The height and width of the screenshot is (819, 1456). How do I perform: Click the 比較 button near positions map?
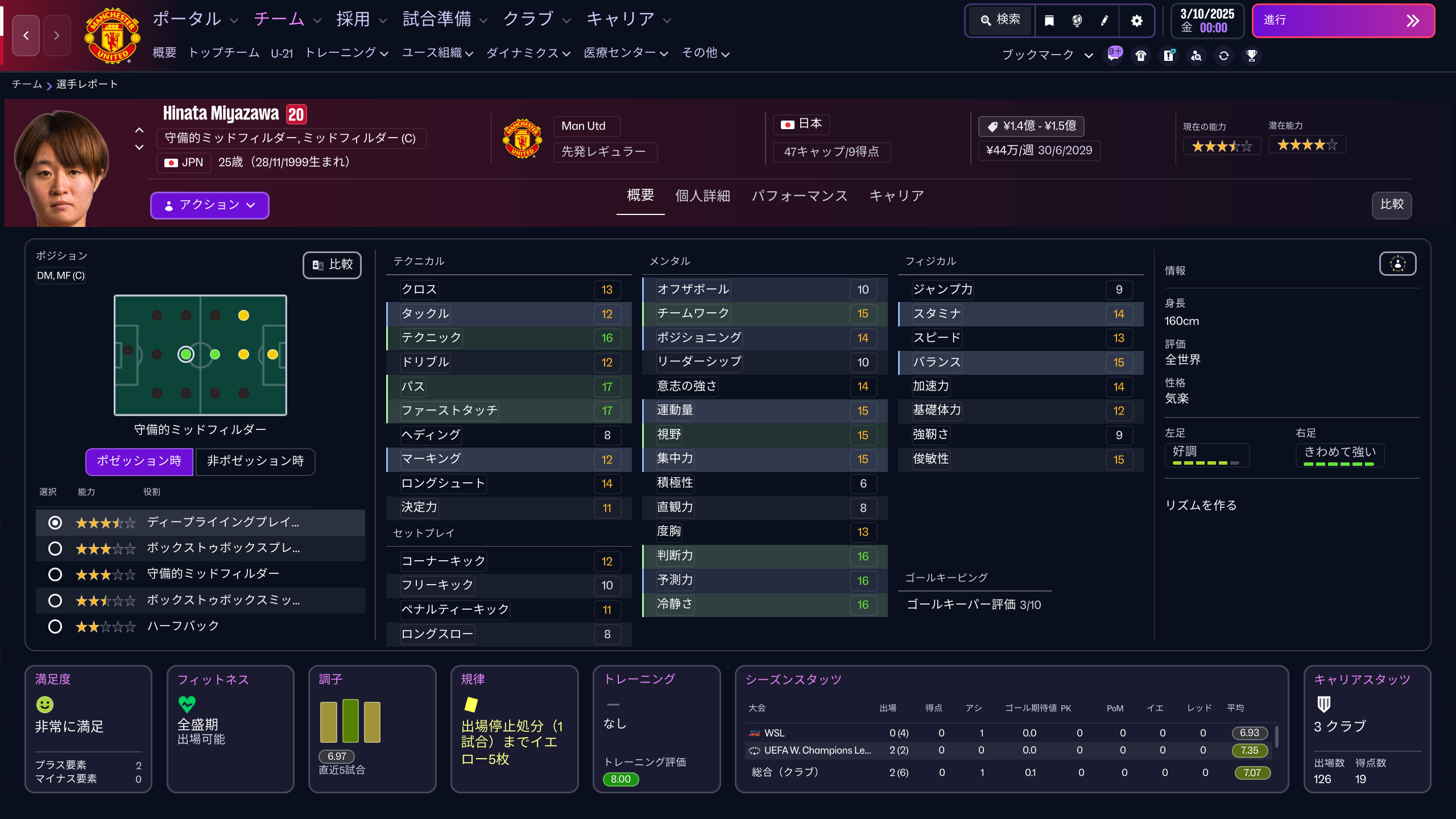(x=332, y=264)
